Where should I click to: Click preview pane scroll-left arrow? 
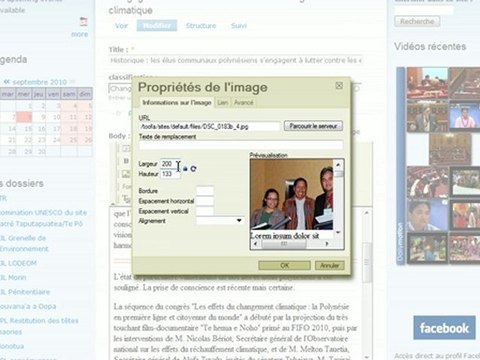tap(256, 244)
